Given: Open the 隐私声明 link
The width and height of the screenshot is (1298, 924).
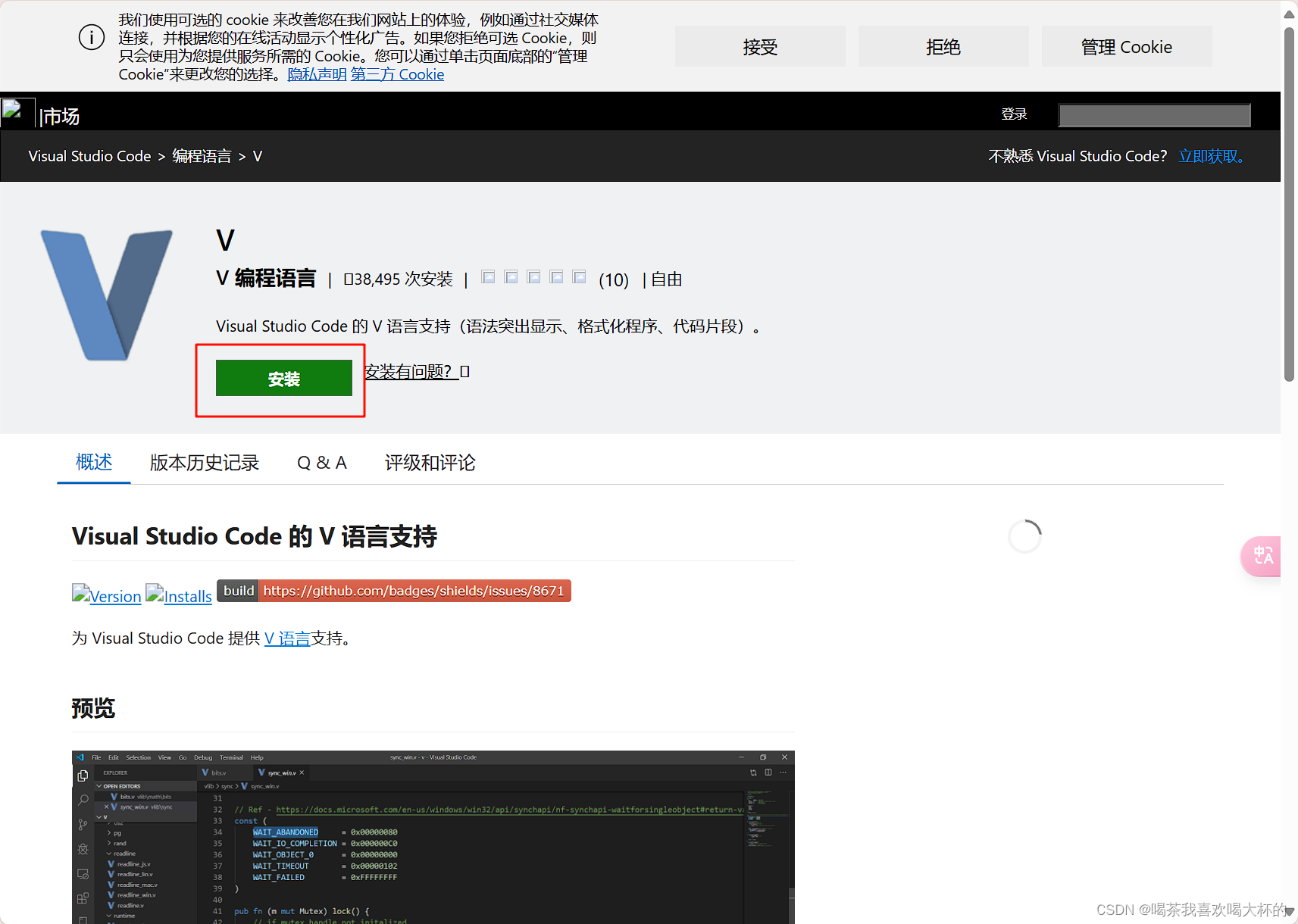Looking at the screenshot, I should (x=316, y=74).
